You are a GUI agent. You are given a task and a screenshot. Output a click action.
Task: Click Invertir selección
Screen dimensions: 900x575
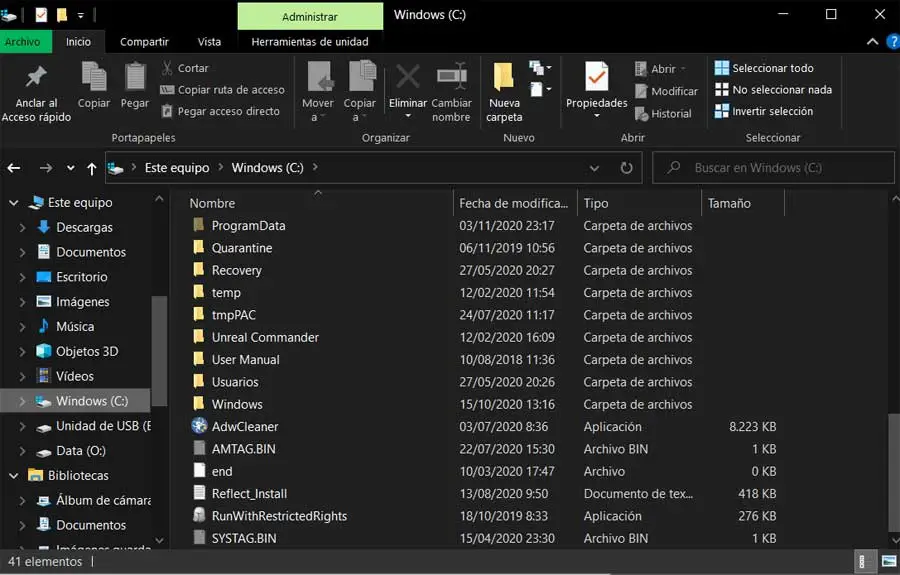point(764,111)
